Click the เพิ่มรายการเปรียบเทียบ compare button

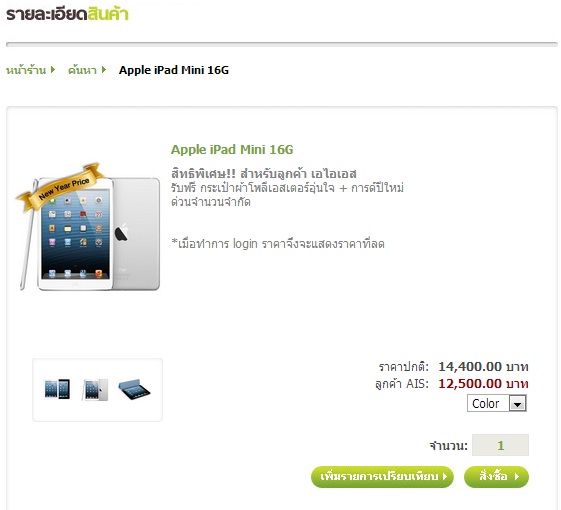382,477
